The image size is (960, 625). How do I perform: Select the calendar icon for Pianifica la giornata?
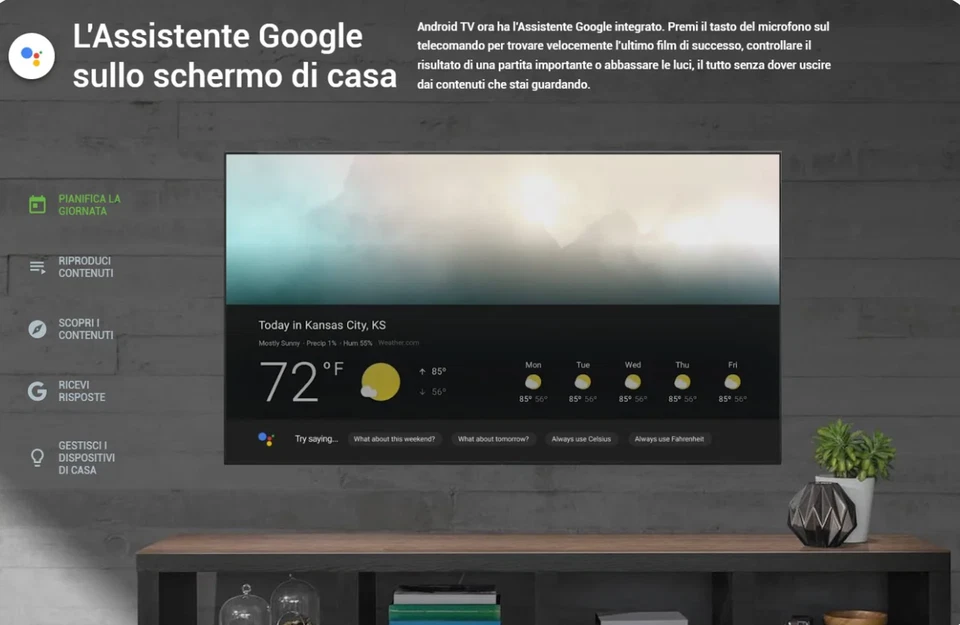tap(37, 204)
